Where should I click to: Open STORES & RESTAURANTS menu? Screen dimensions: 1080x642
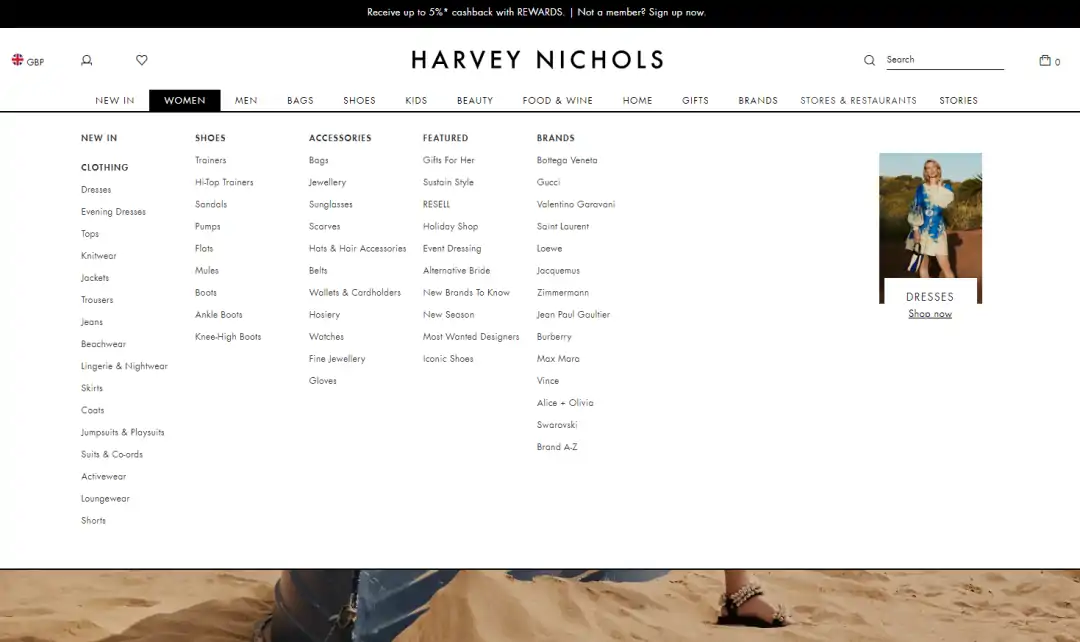click(x=858, y=101)
